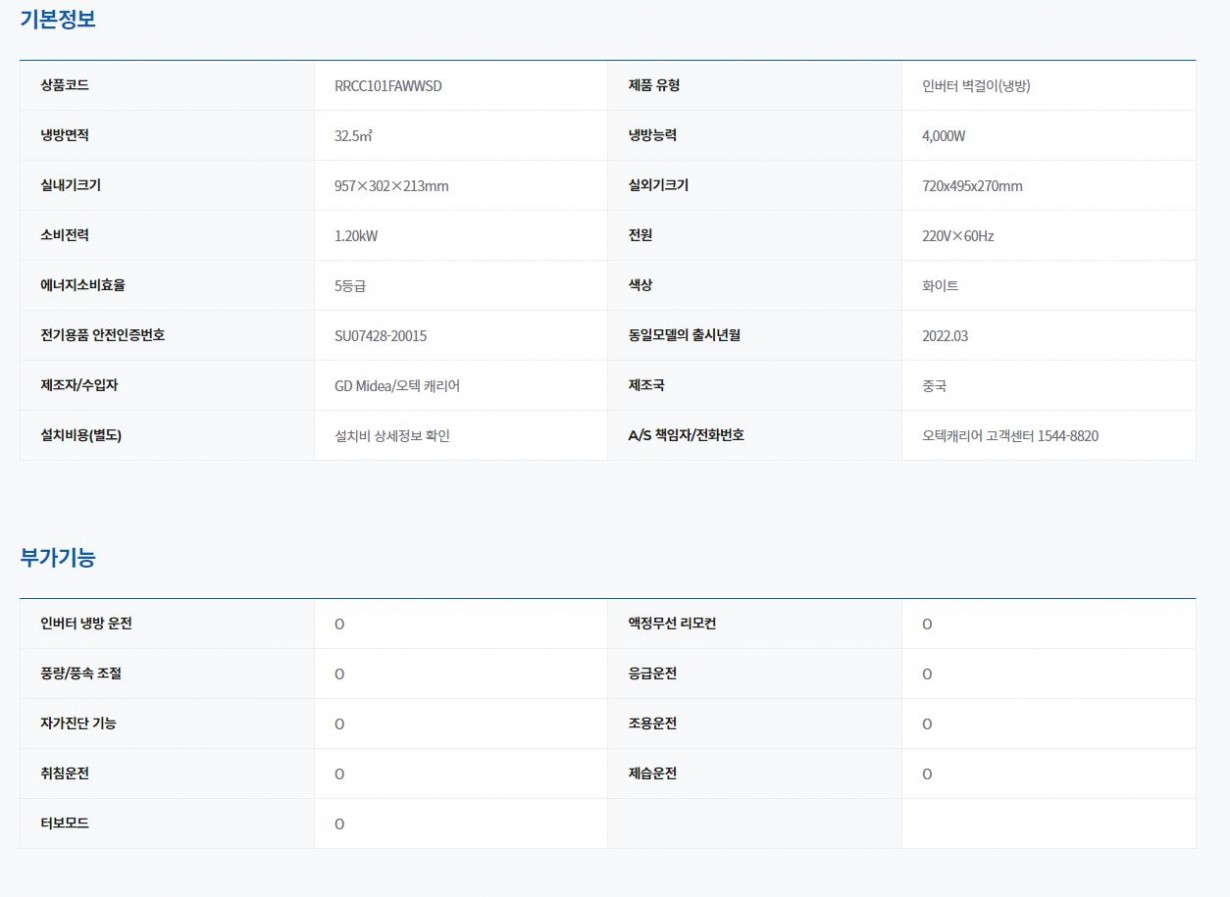Viewport: 1230px width, 897px height.
Task: Click outdoor unit size 720x495x270mm
Action: [x=972, y=186]
